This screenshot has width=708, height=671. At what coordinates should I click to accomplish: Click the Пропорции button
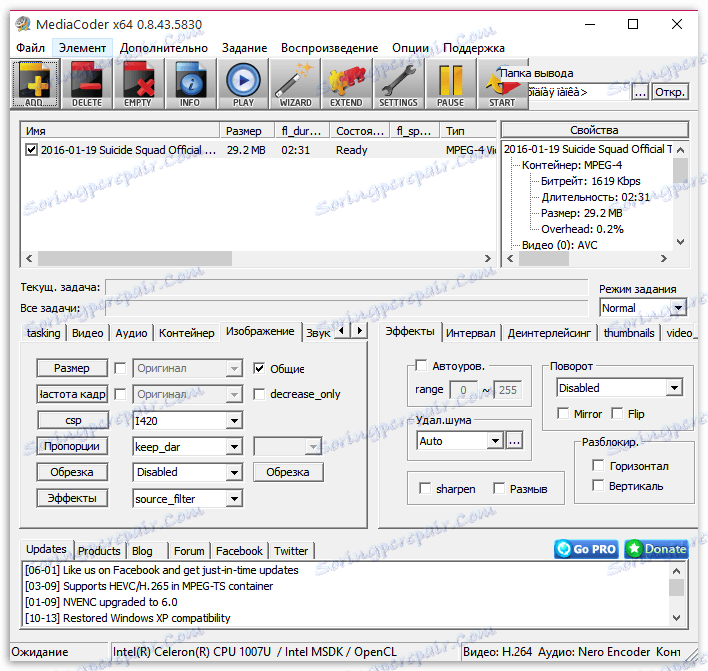[x=72, y=446]
